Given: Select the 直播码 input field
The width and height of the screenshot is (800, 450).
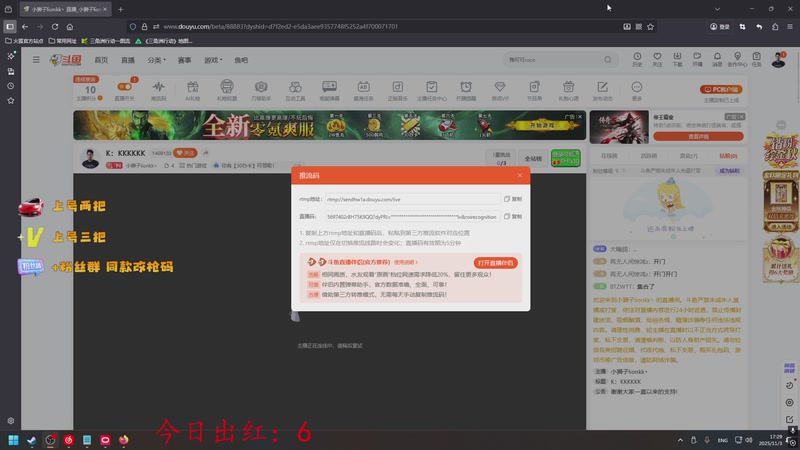Looking at the screenshot, I should (x=412, y=216).
